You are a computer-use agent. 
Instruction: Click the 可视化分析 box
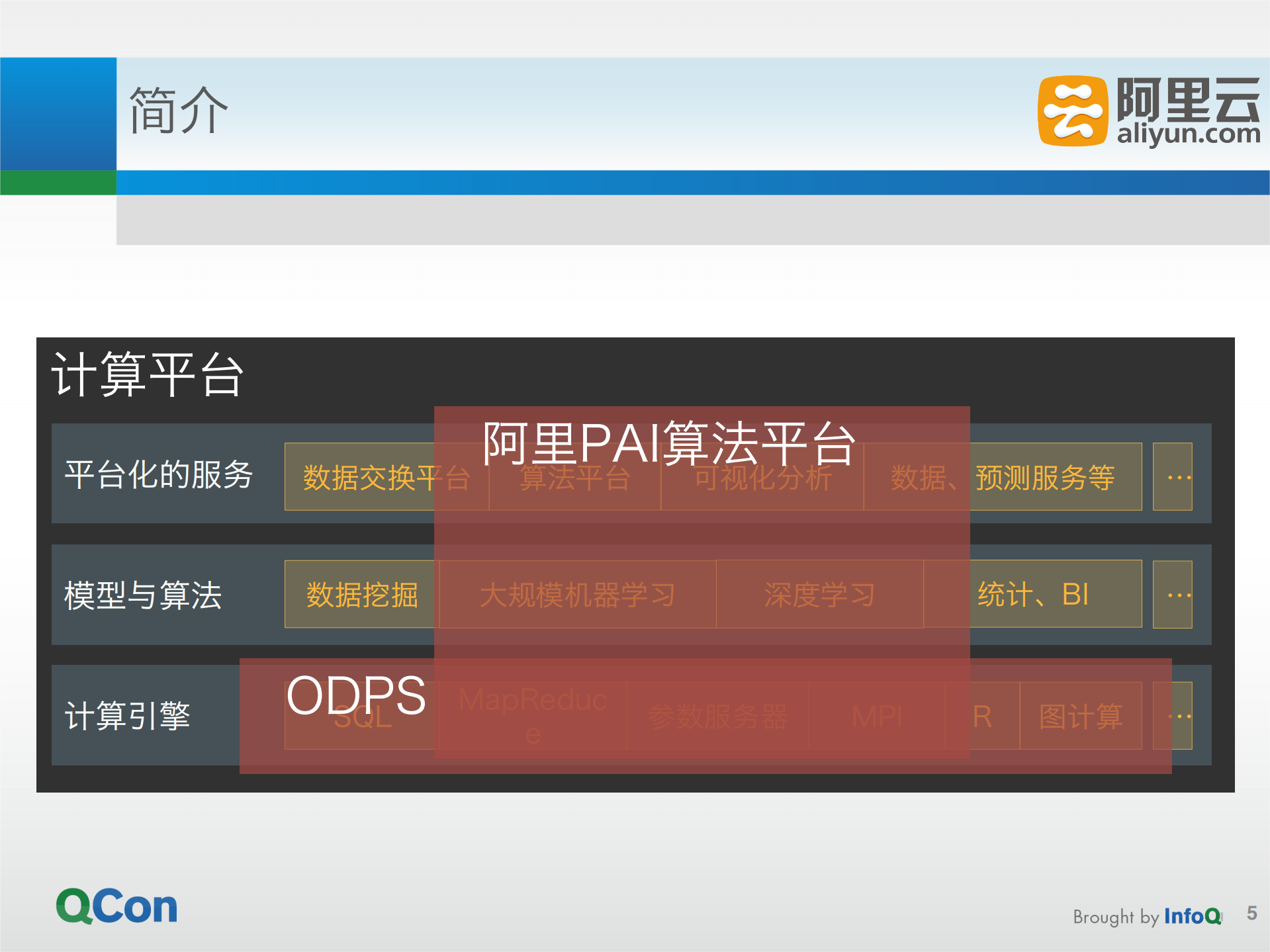click(x=762, y=478)
